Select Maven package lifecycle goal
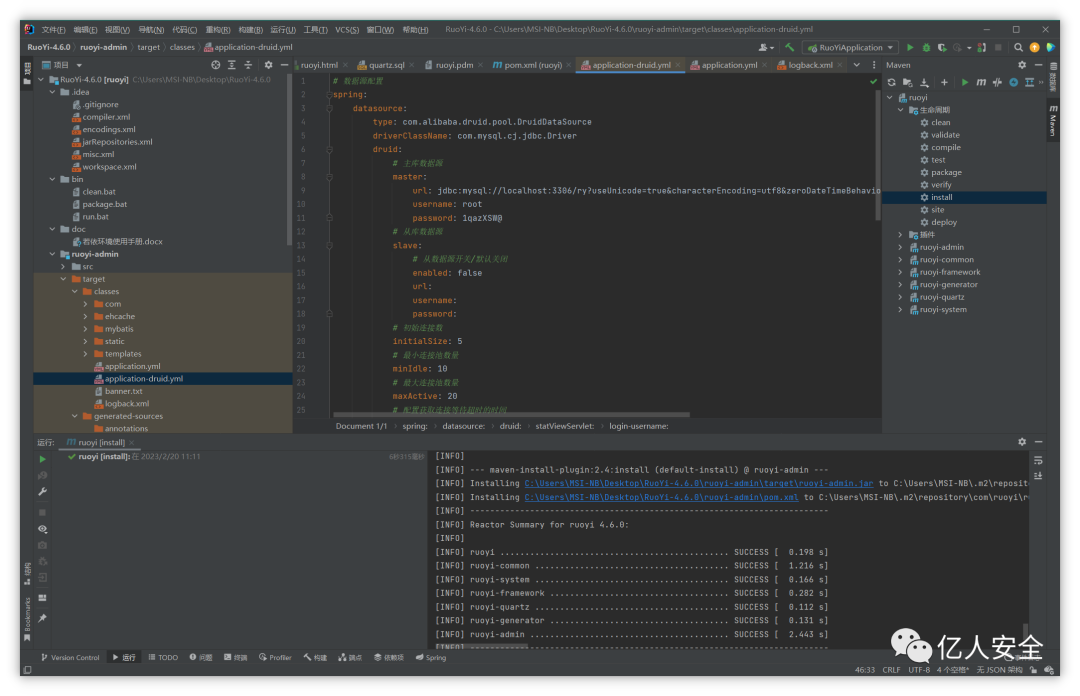Screen dimensions: 1080x696 [x=946, y=172]
